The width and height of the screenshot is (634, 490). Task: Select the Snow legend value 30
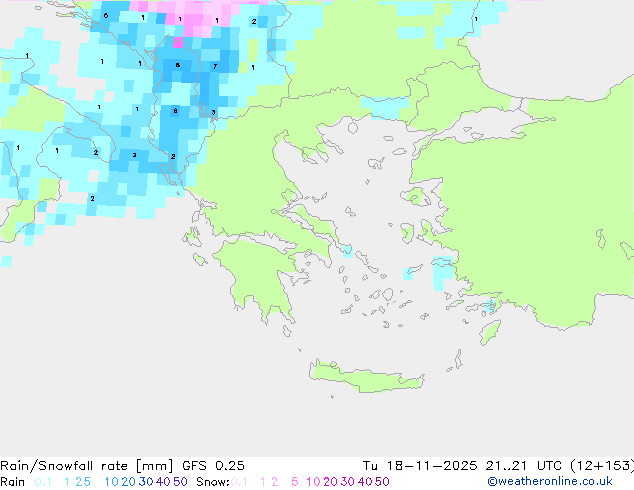(x=348, y=482)
